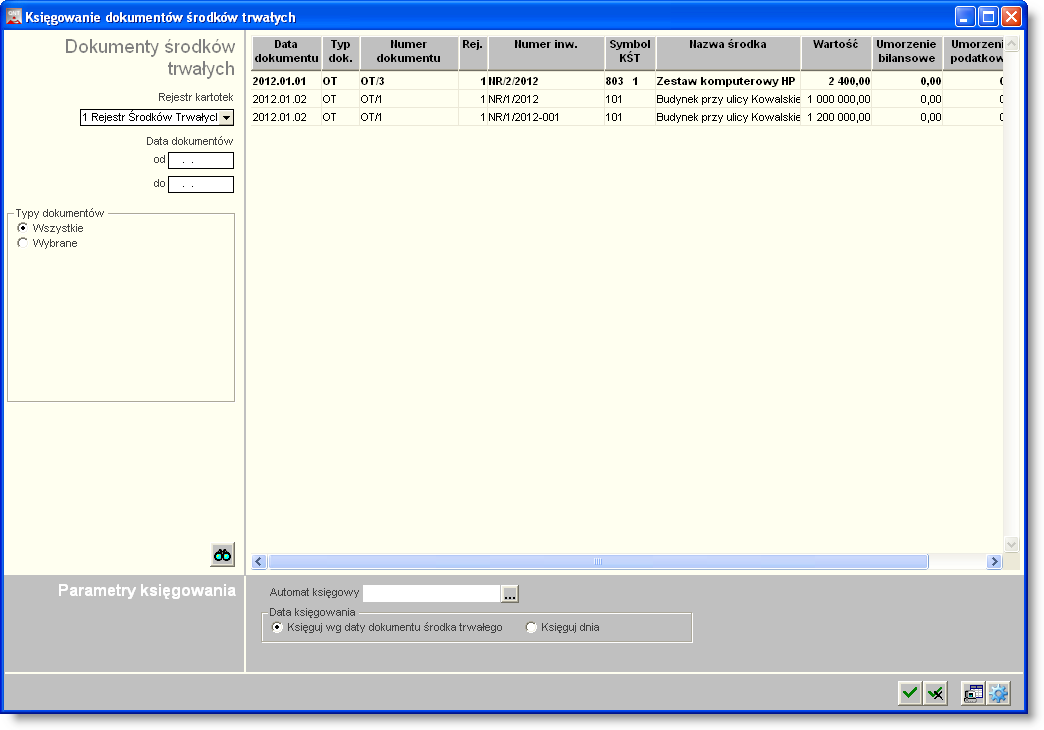Click the horizontal scrollbar right arrow
The width and height of the screenshot is (1044, 730).
[994, 562]
